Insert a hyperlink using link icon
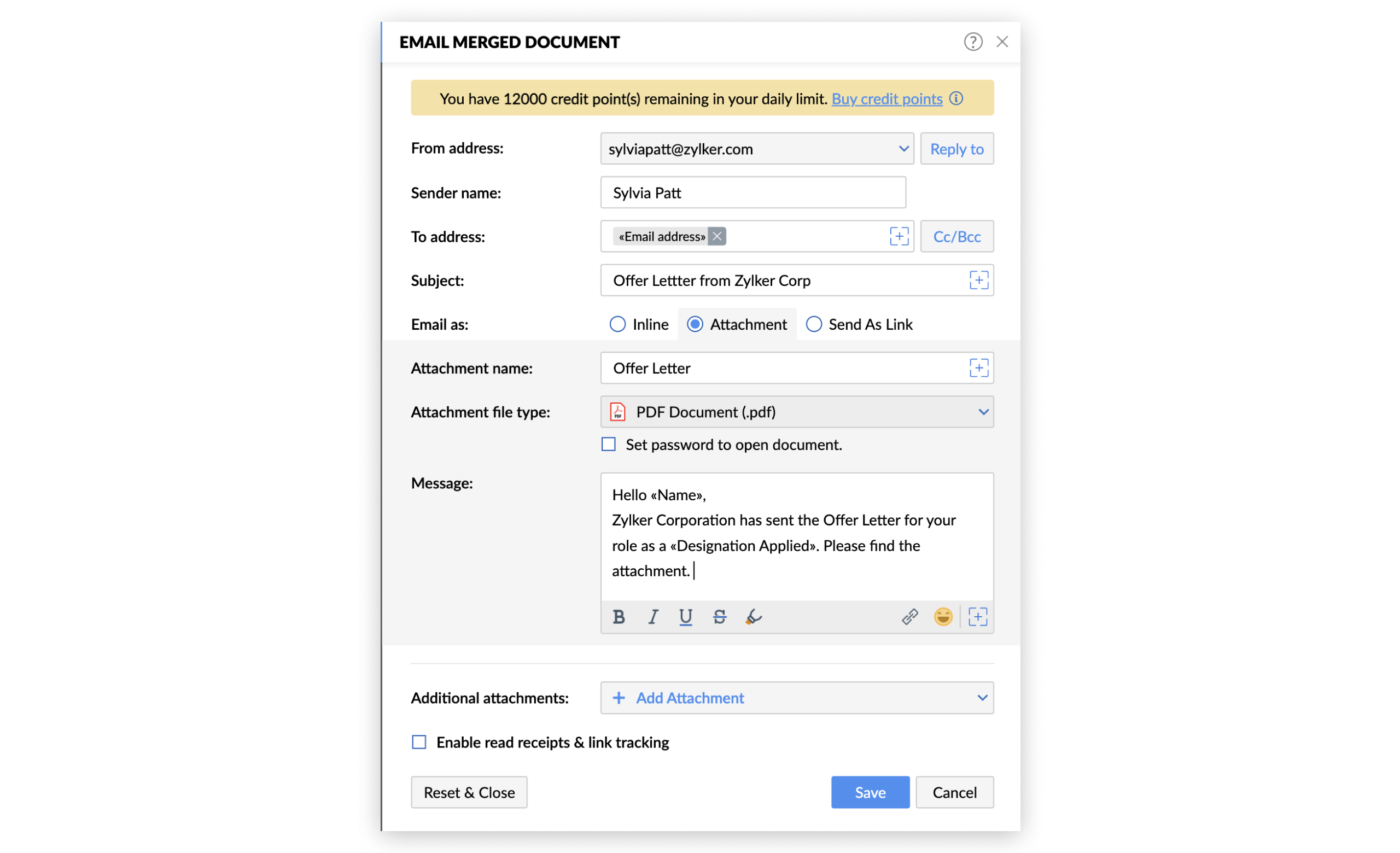 909,617
